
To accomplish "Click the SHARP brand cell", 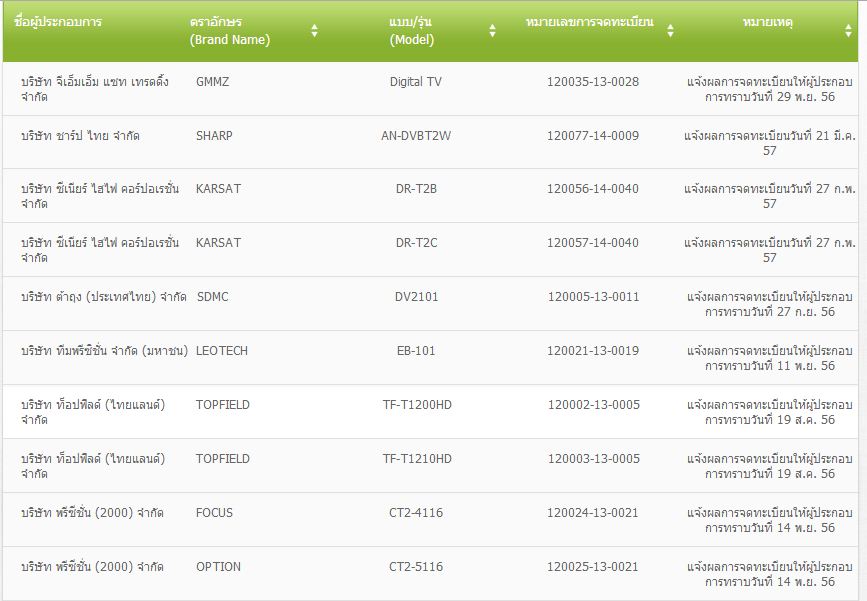I will tap(214, 136).
